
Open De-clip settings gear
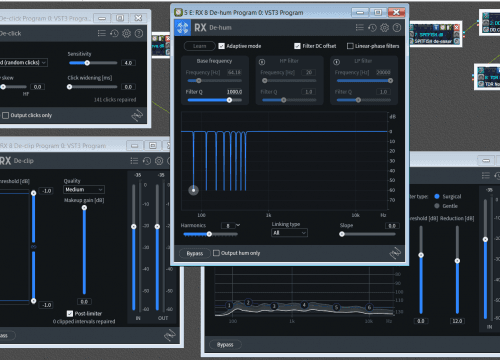click(159, 161)
